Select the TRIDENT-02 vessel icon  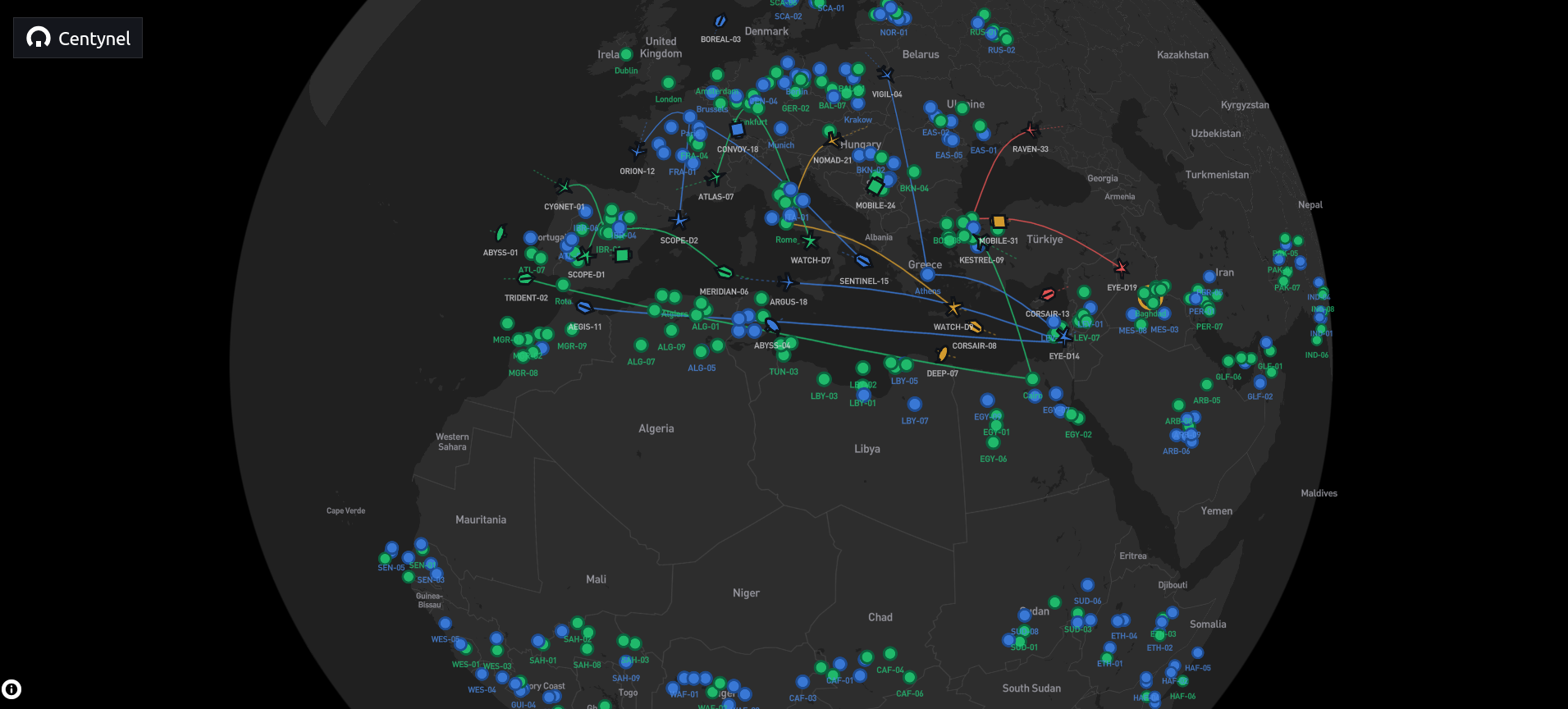click(526, 279)
